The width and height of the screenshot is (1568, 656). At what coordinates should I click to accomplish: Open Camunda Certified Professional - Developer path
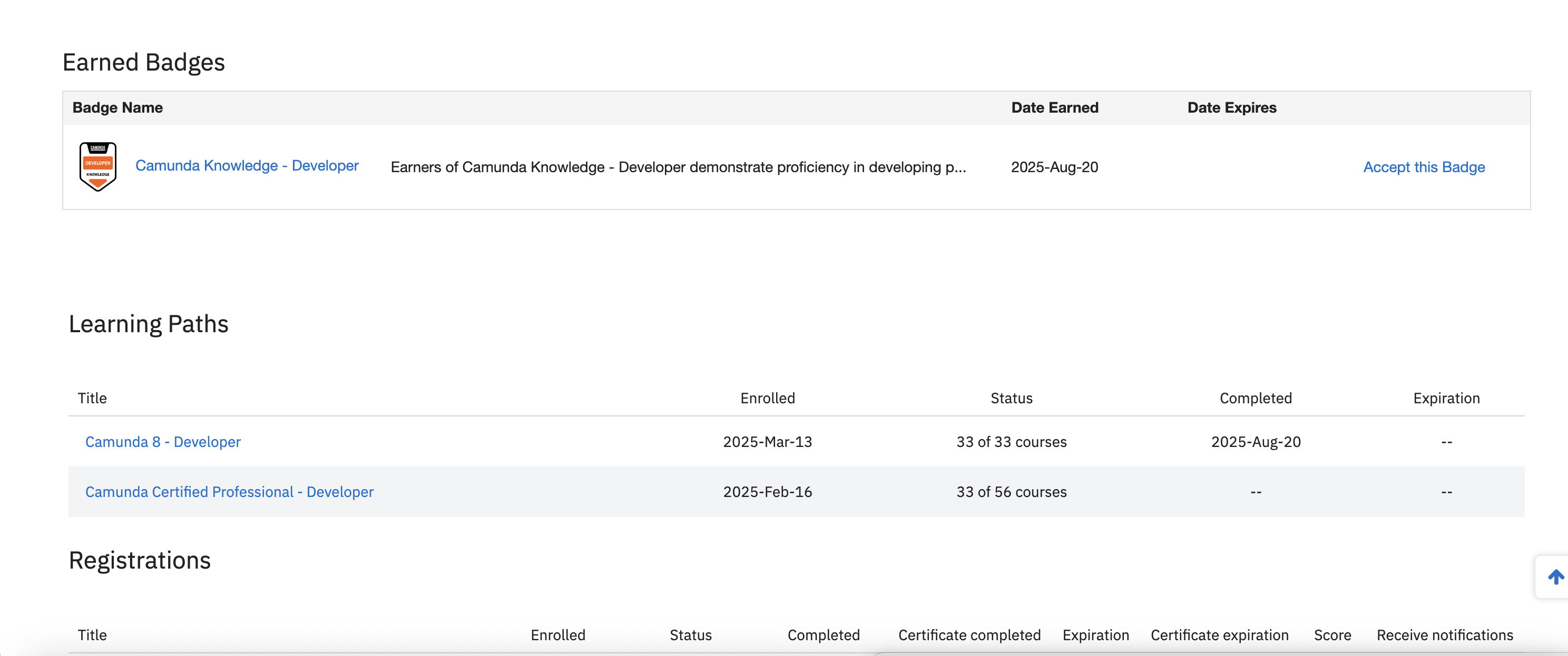(x=229, y=492)
